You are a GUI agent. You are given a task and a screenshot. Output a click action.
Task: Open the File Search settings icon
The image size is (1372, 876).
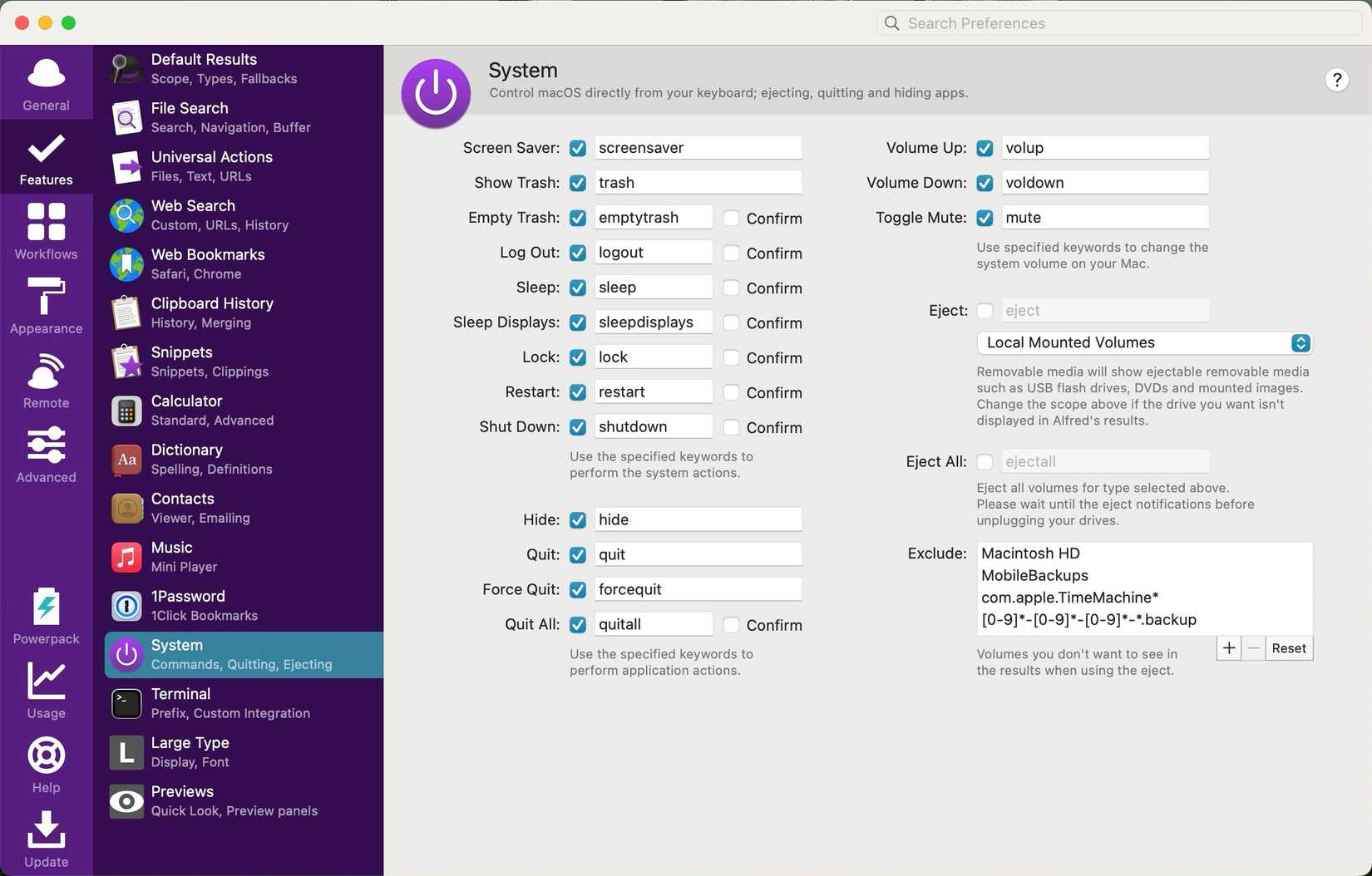126,117
